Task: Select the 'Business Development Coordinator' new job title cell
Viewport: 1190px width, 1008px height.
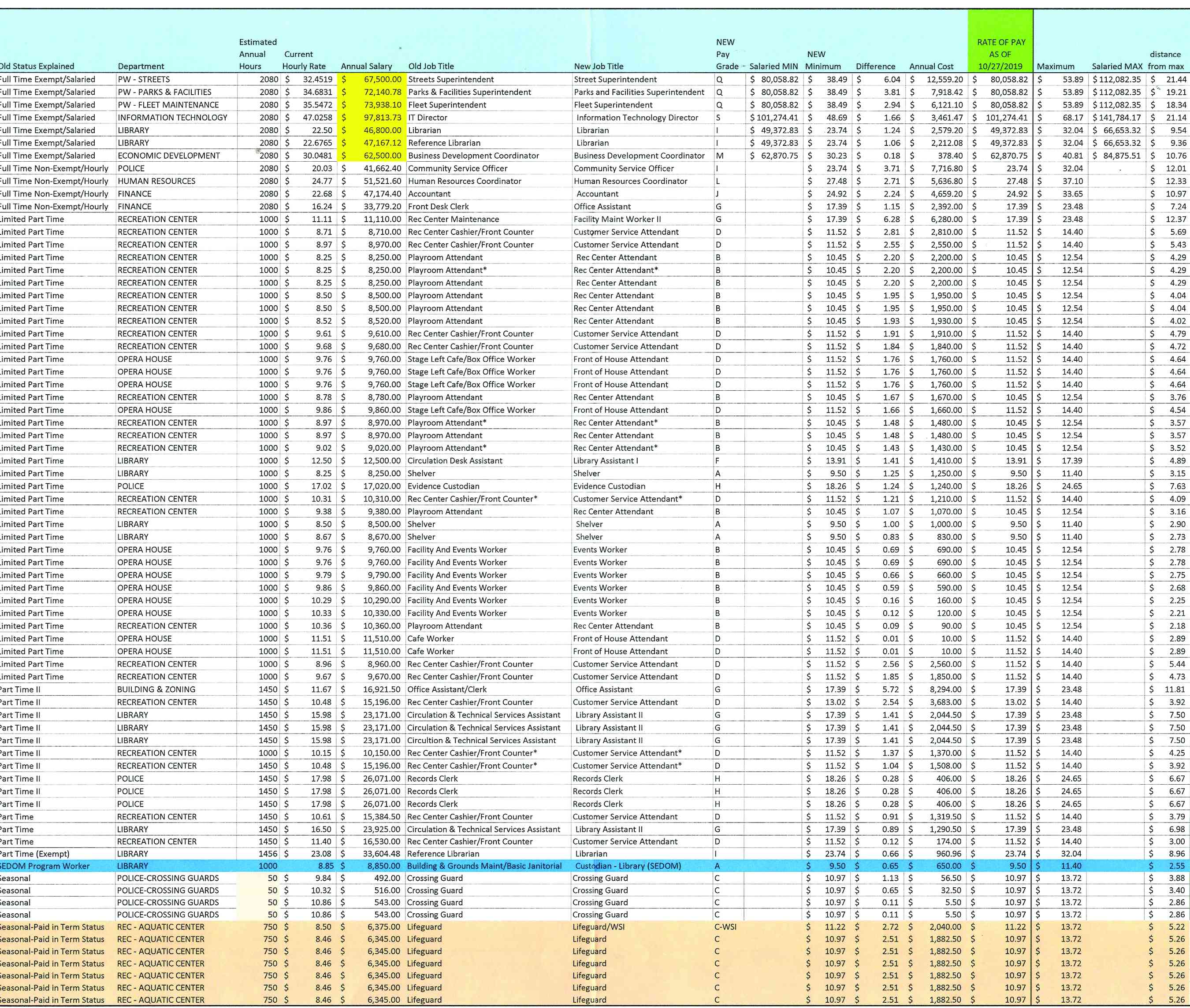Action: point(639,156)
